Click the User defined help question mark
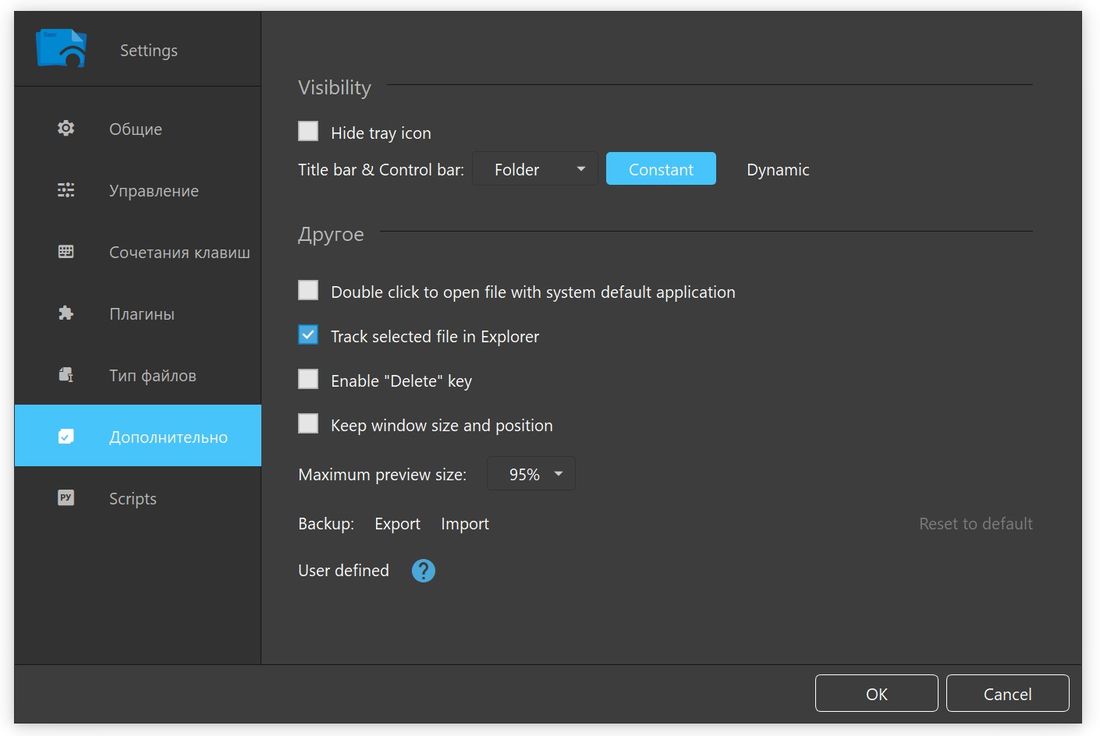The height and width of the screenshot is (736, 1100). coord(423,570)
